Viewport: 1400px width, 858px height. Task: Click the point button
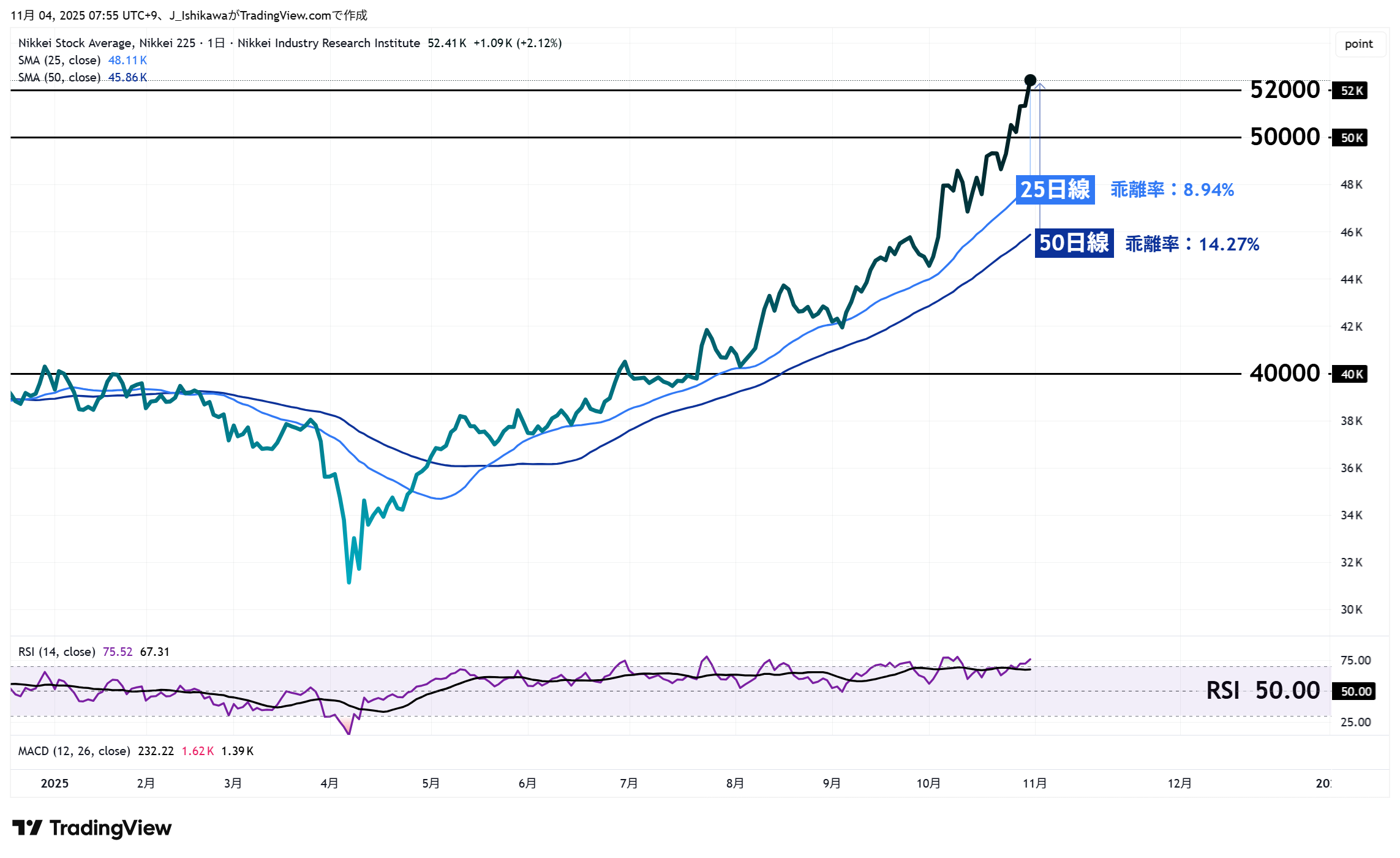(x=1358, y=44)
